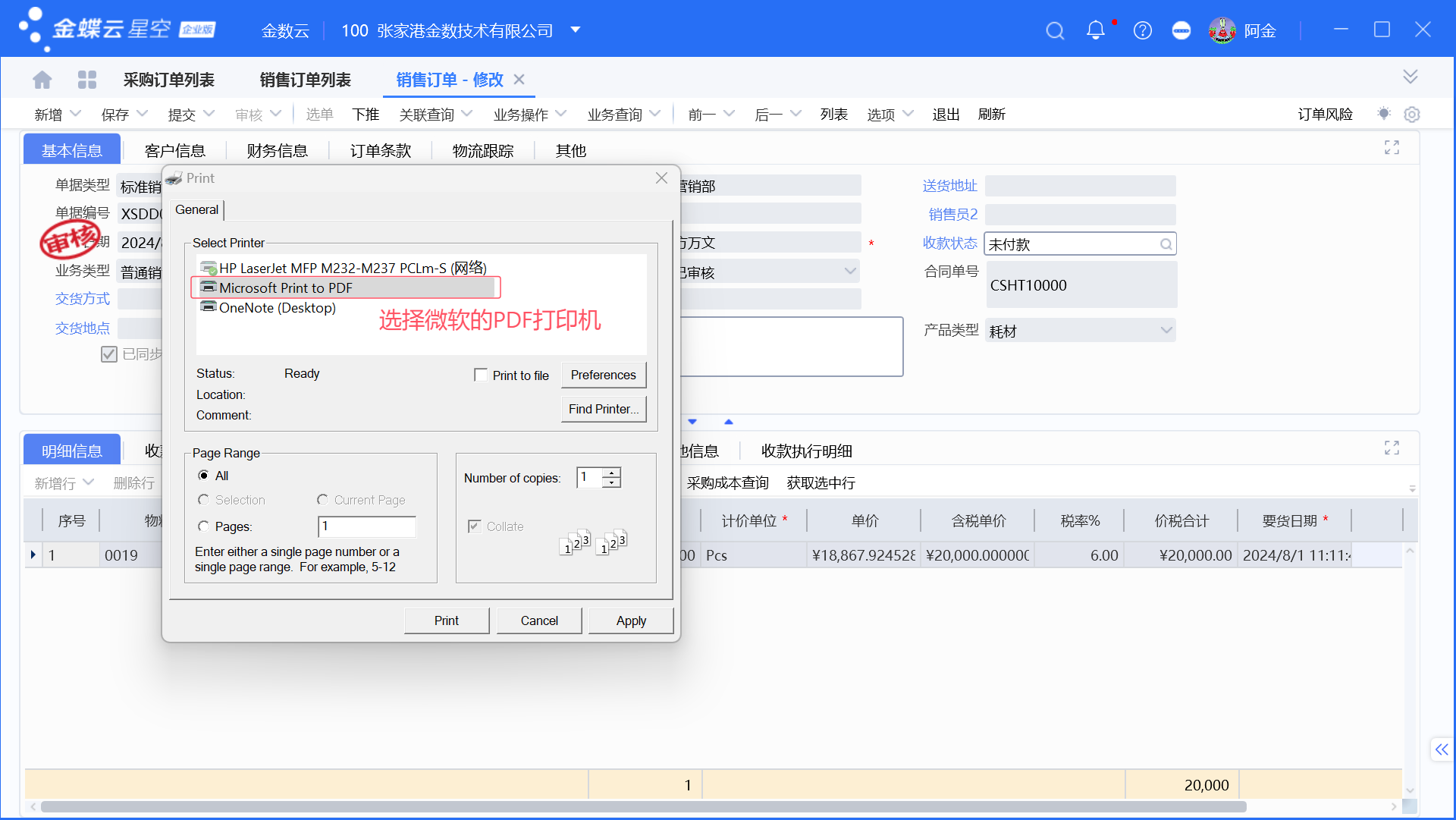Screen dimensions: 1456x820
Task: Expand the tab overflow double chevron
Action: point(1410,77)
